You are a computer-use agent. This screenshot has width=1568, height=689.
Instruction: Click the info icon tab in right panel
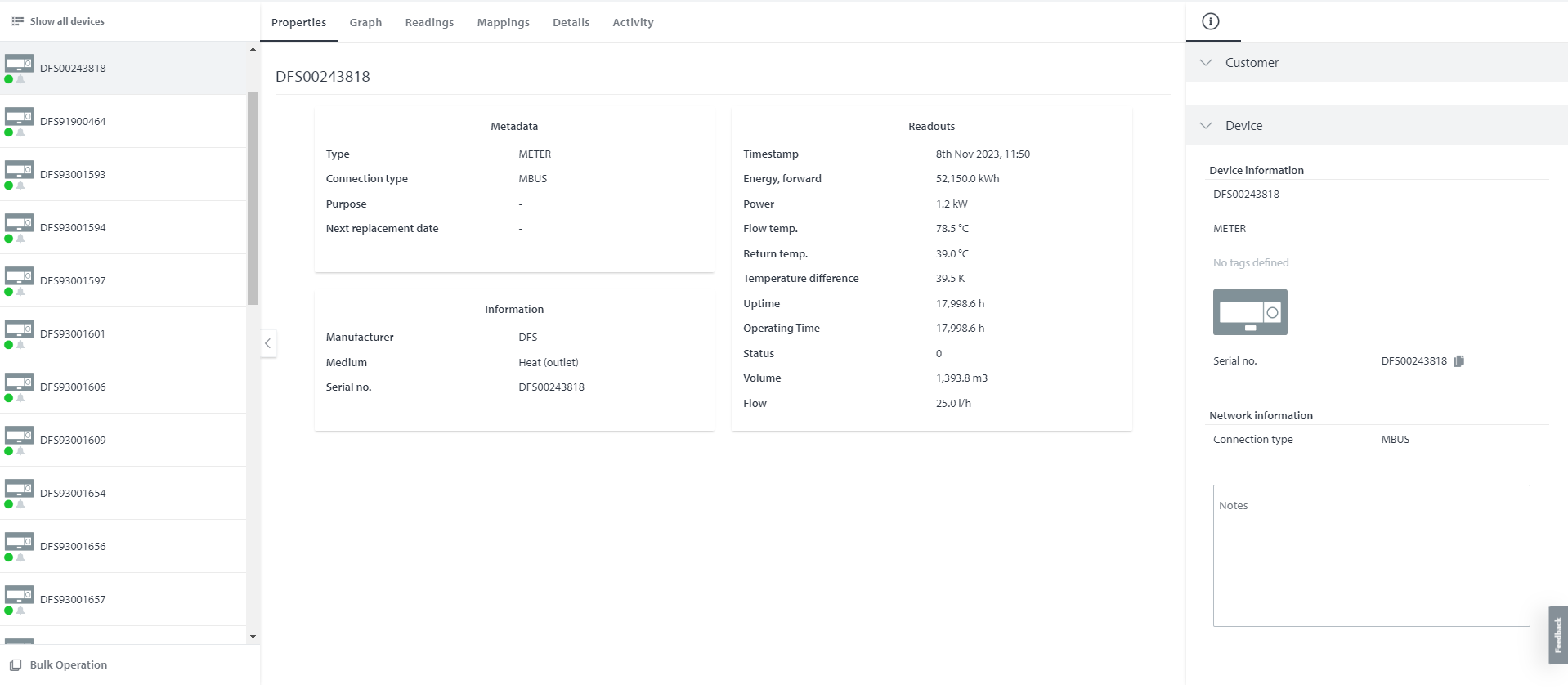click(x=1211, y=21)
